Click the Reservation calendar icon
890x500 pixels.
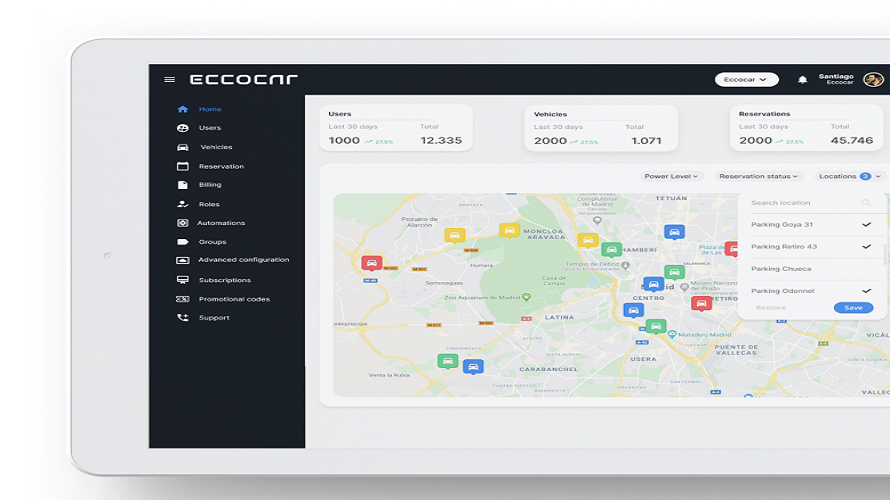(182, 166)
